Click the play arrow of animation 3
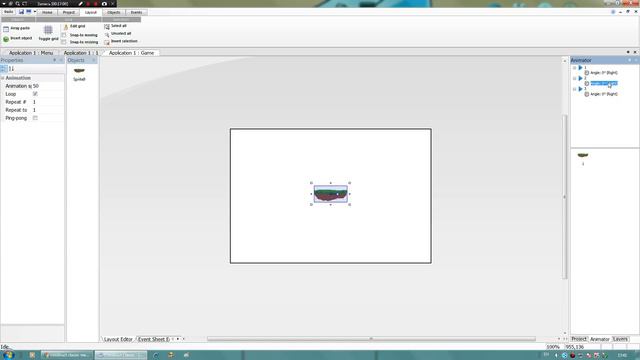The height and width of the screenshot is (360, 640). [x=580, y=89]
